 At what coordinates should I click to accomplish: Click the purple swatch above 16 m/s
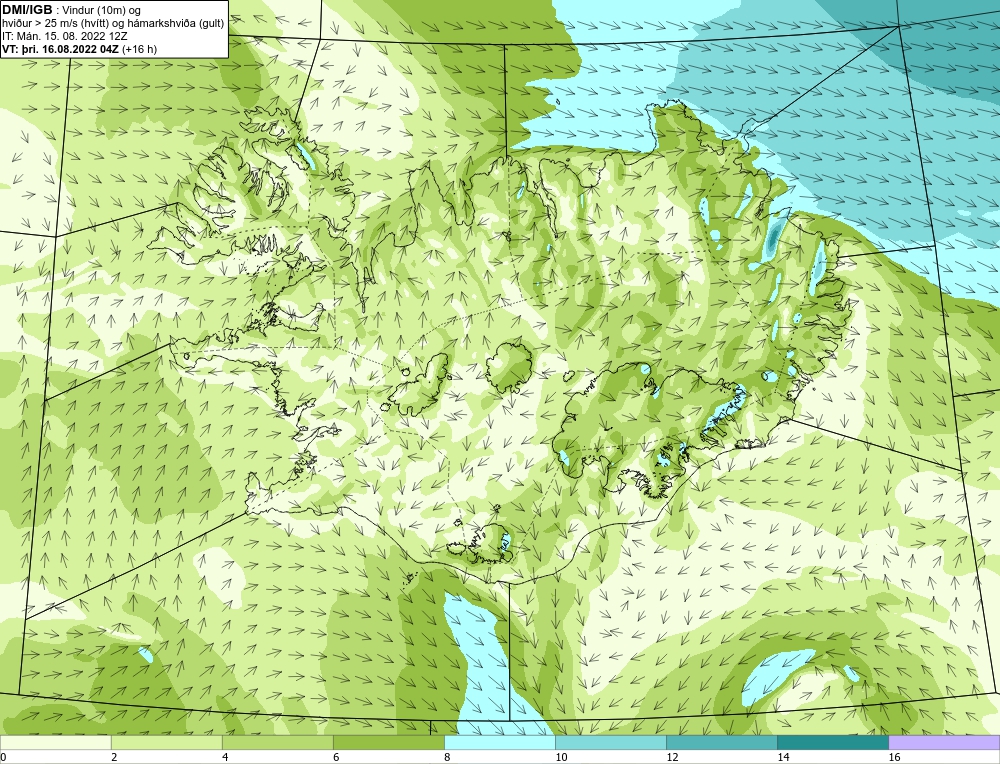(944, 742)
